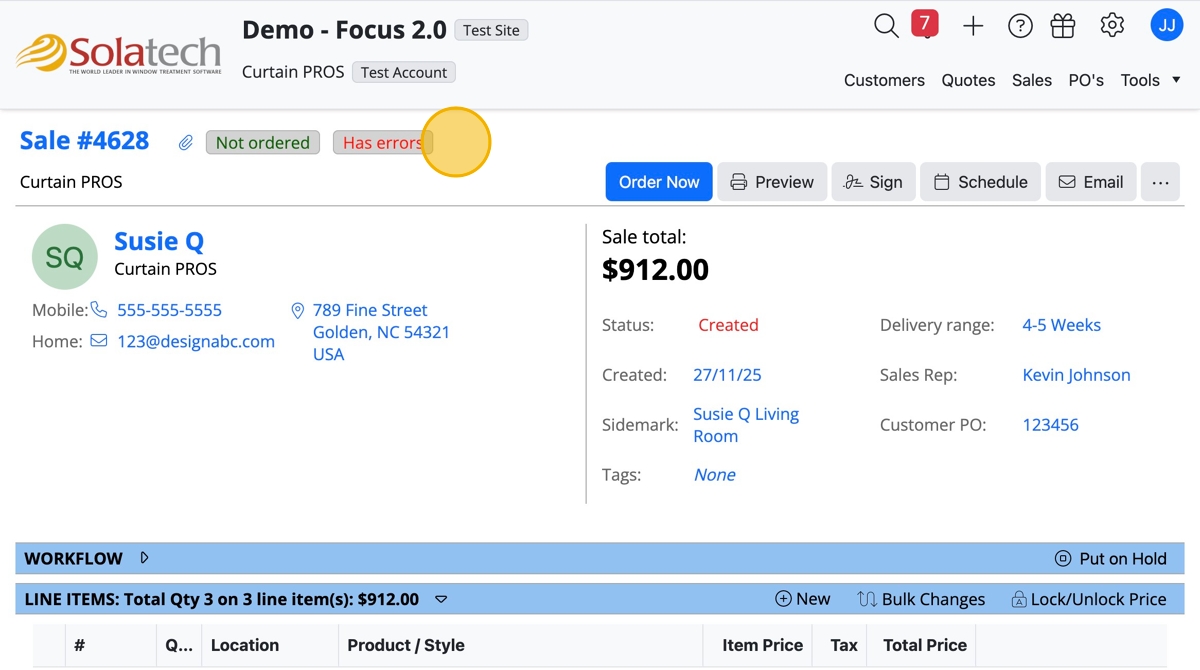Click the Order Now button

(658, 182)
